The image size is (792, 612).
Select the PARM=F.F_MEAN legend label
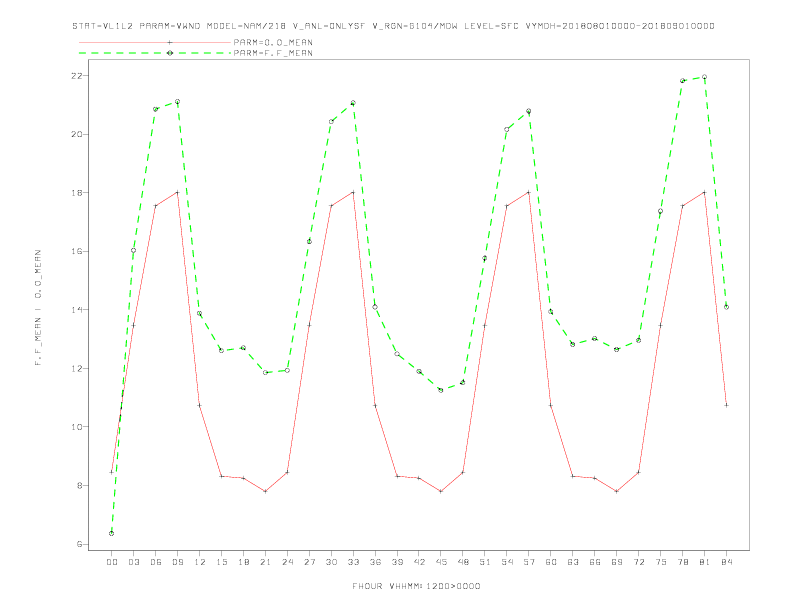(273, 53)
